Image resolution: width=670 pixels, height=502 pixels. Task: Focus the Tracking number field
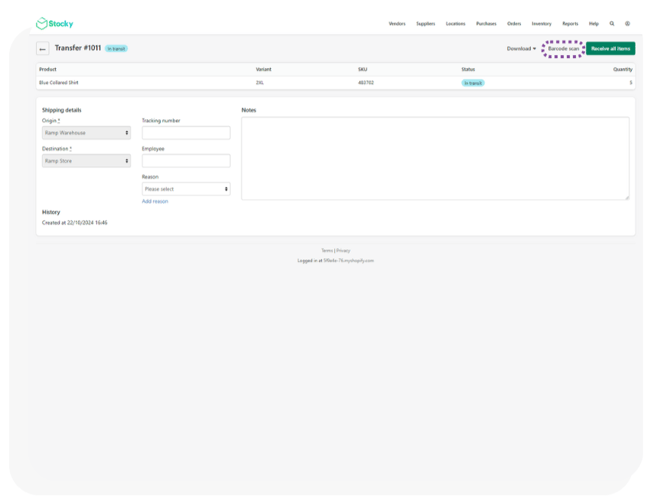[x=186, y=133]
